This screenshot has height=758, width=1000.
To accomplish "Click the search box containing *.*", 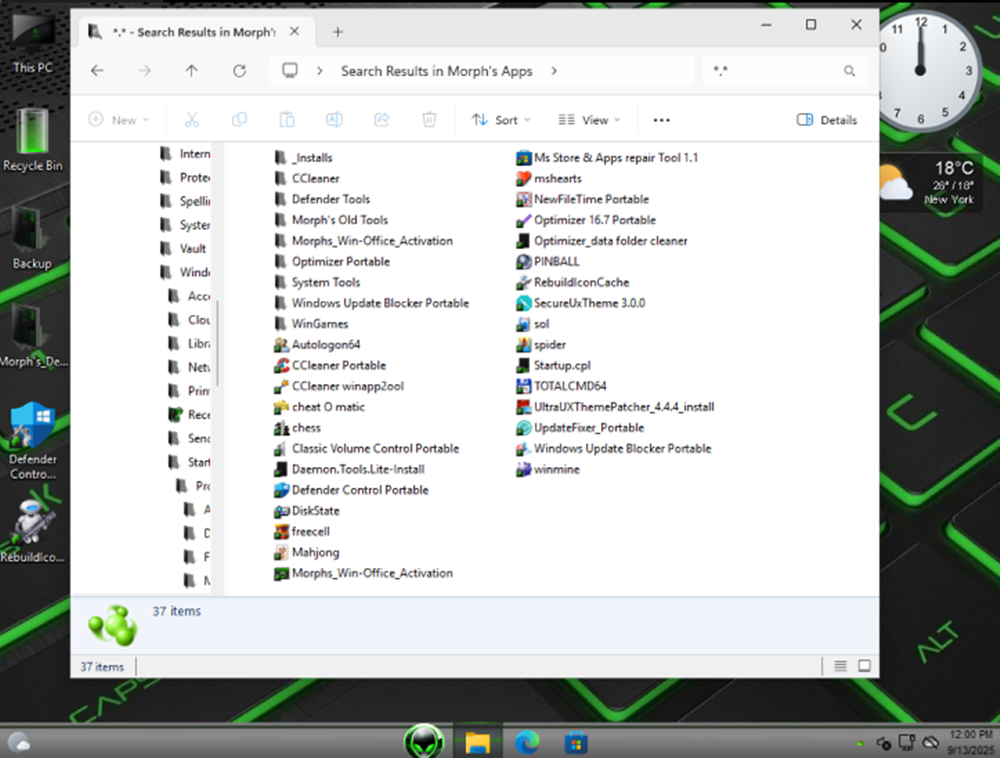I will [x=775, y=71].
